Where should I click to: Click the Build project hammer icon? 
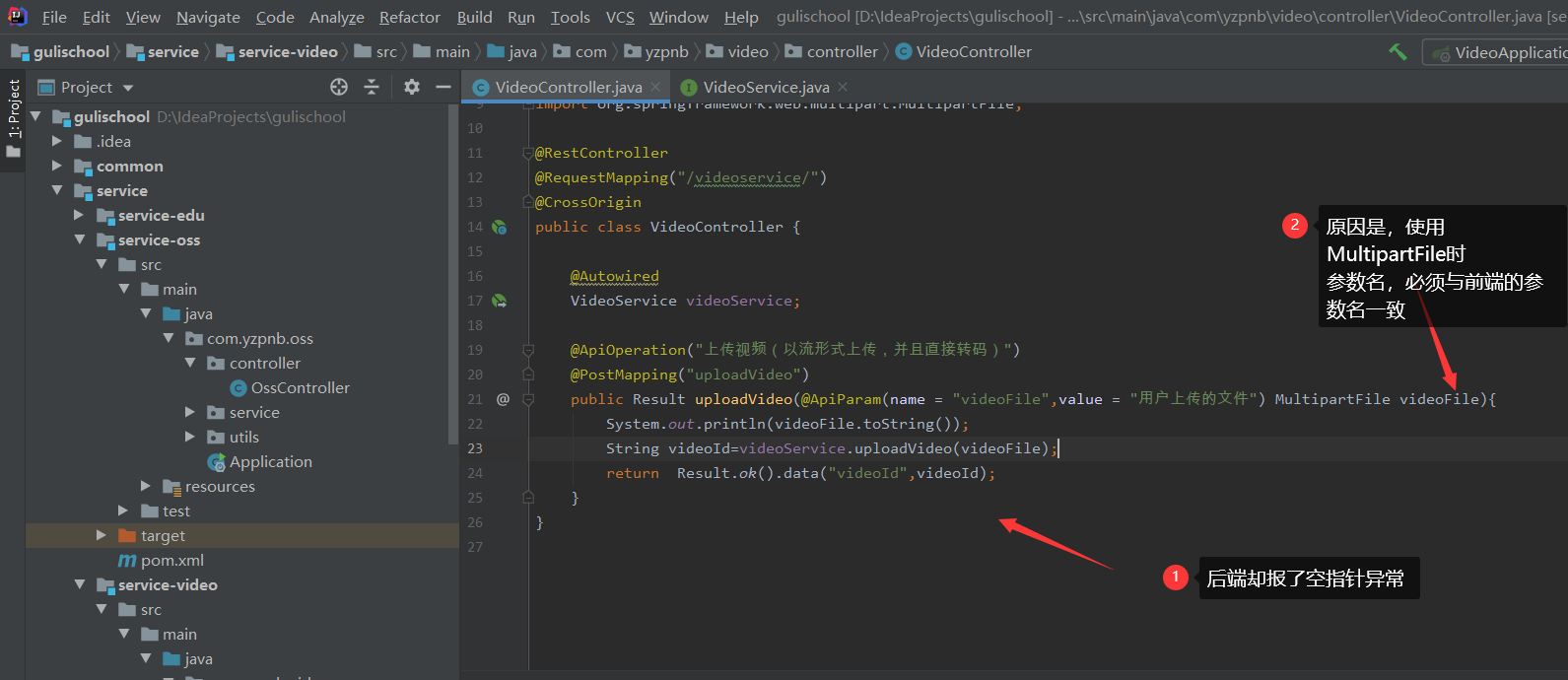coord(1398,51)
